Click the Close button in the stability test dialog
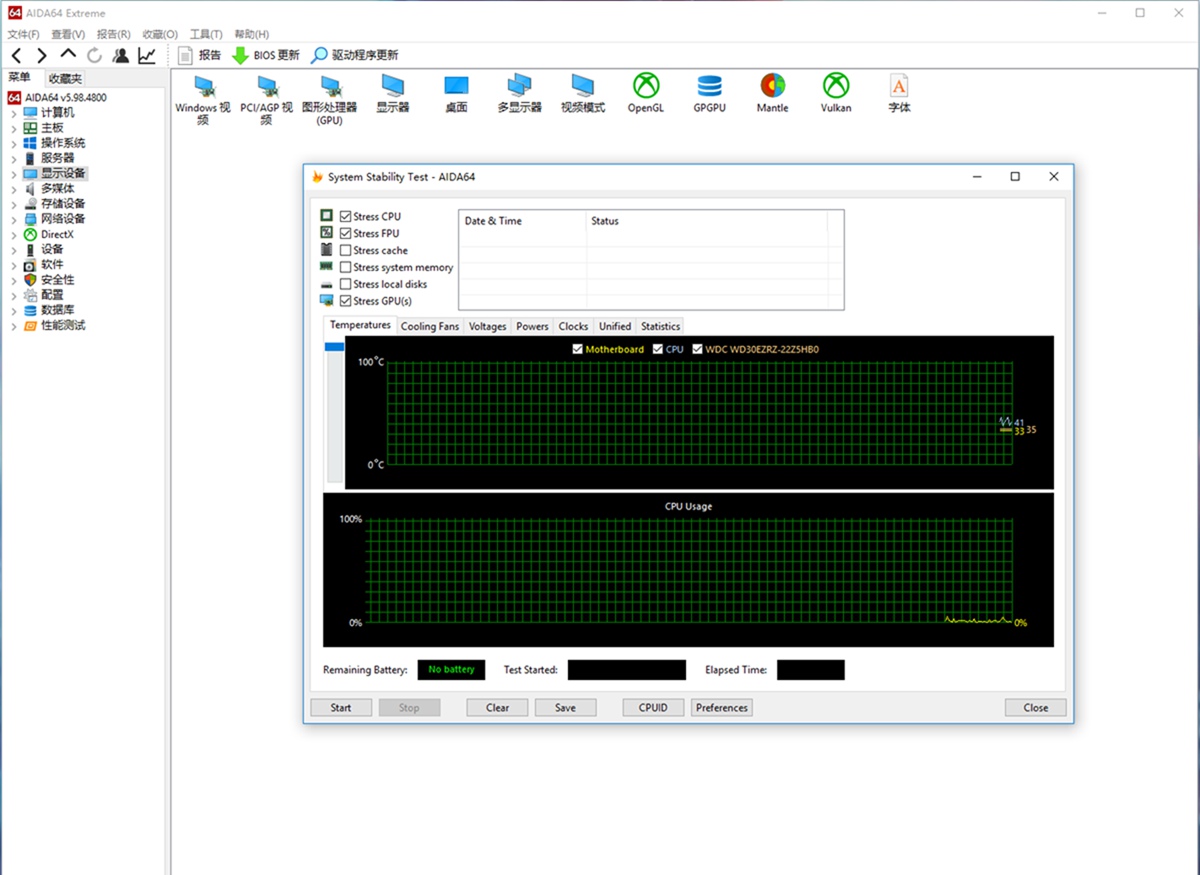The height and width of the screenshot is (875, 1200). 1036,707
